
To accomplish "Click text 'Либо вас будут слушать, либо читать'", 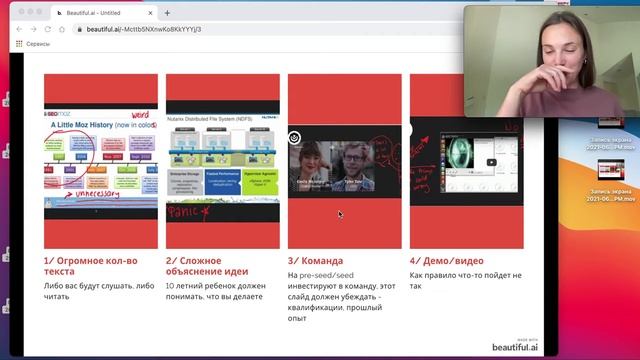I will tap(99, 291).
